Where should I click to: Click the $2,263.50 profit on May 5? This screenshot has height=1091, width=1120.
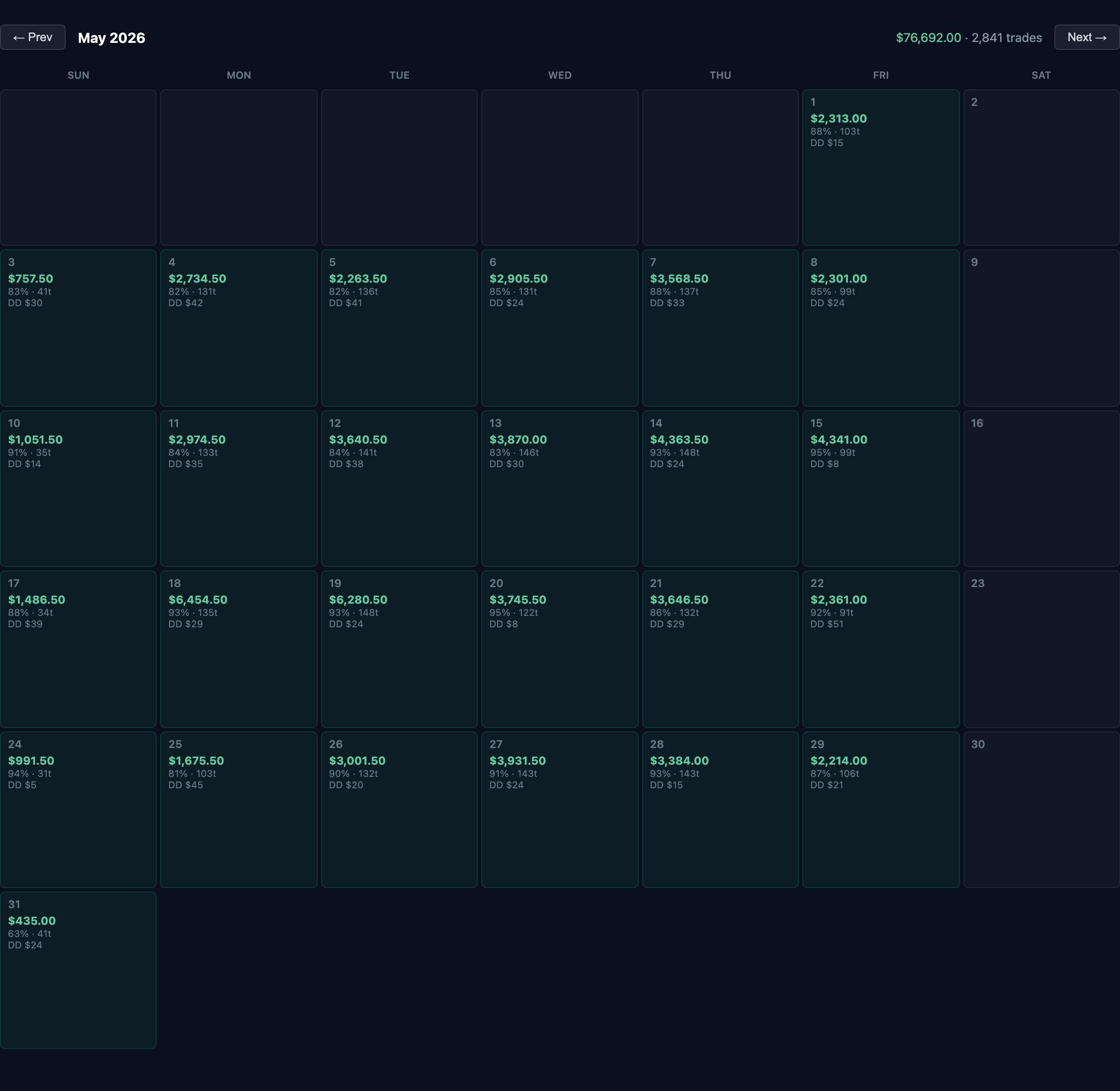tap(358, 279)
